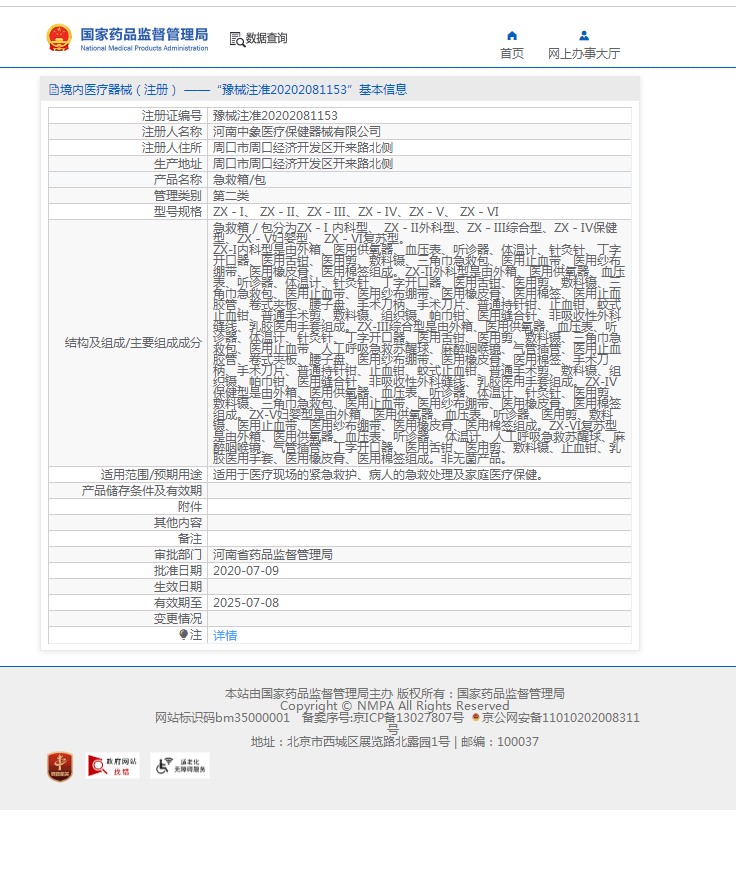Click the home icon above 首页
This screenshot has height=870, width=736.
512,36
